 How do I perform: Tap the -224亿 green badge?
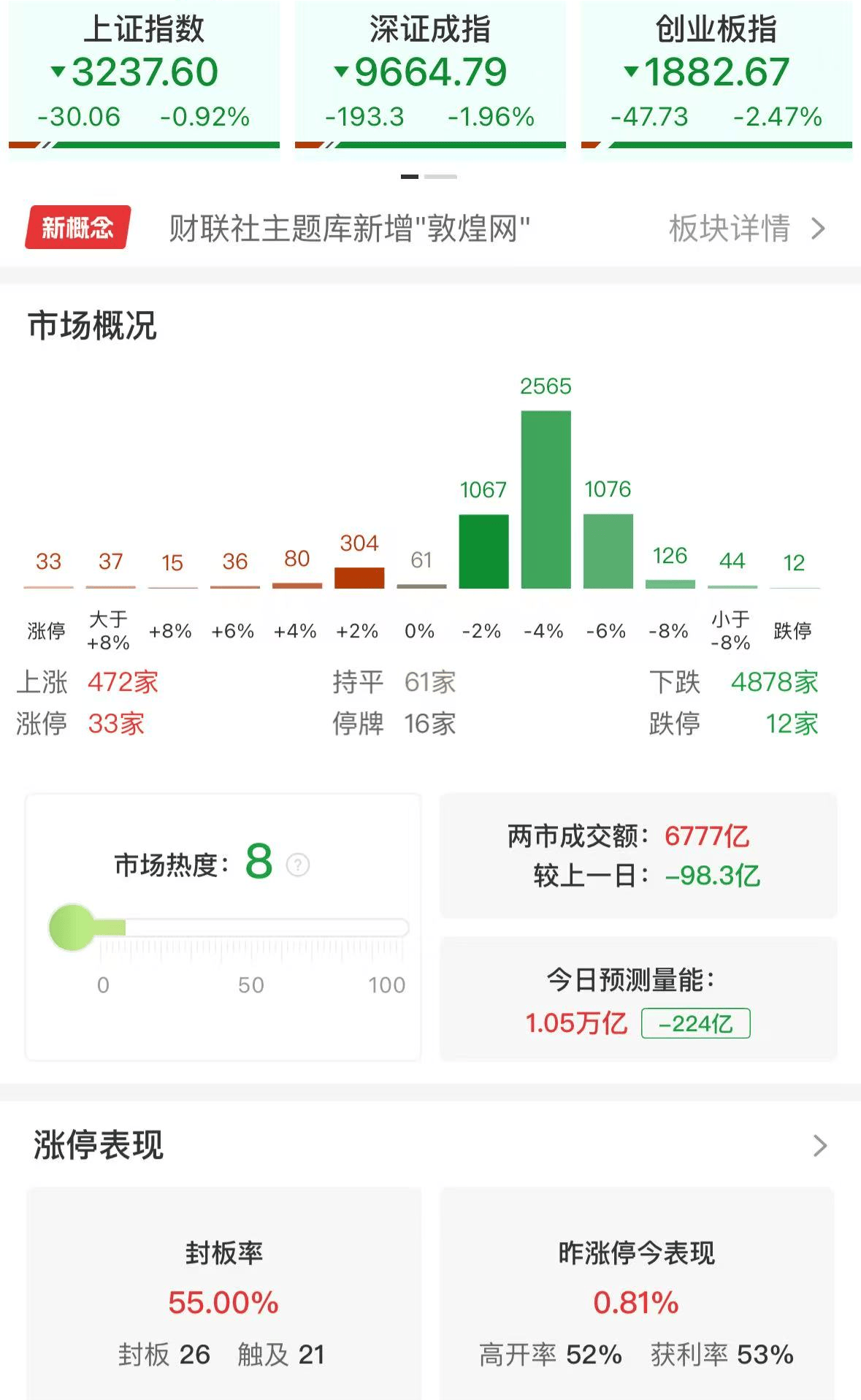(x=695, y=1023)
